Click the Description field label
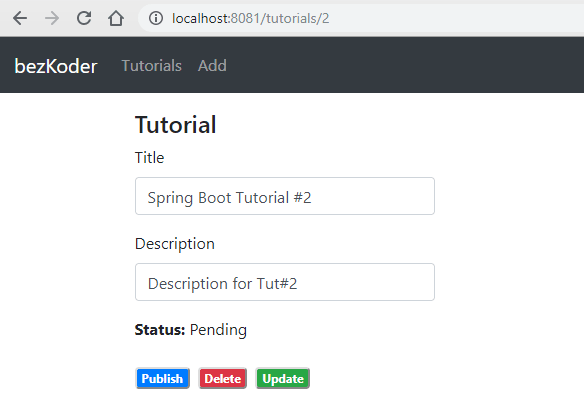Viewport: 584px width, 420px height. (x=175, y=244)
